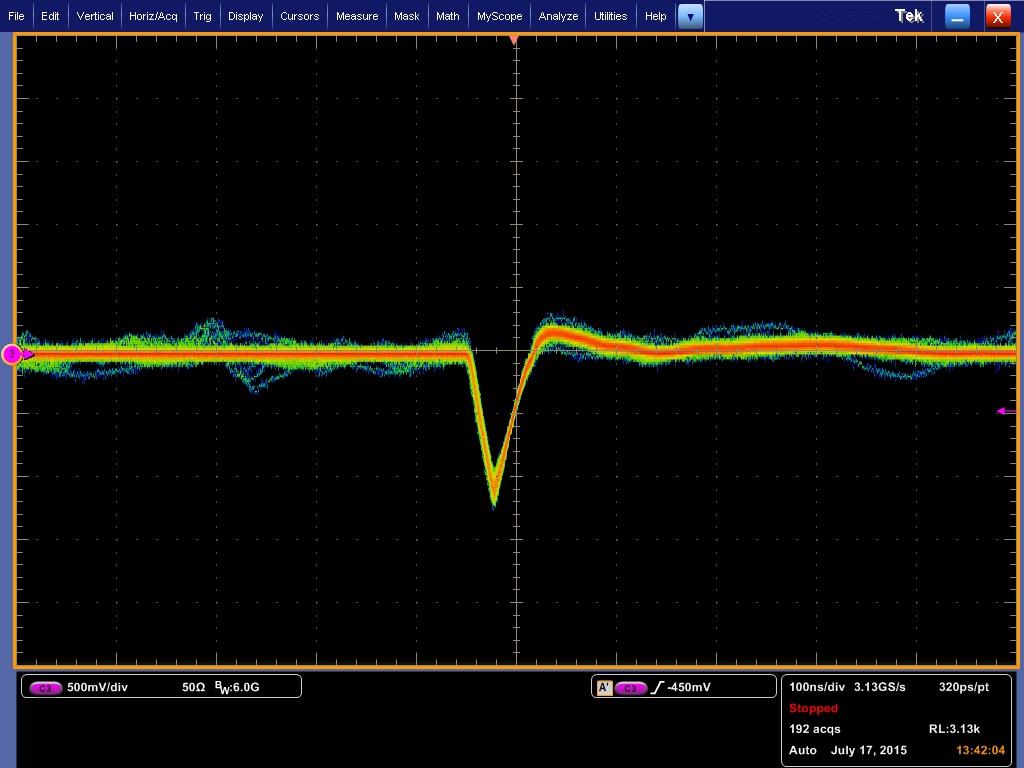1024x768 pixels.
Task: Click the magenta trigger level arrow
Action: (1004, 411)
